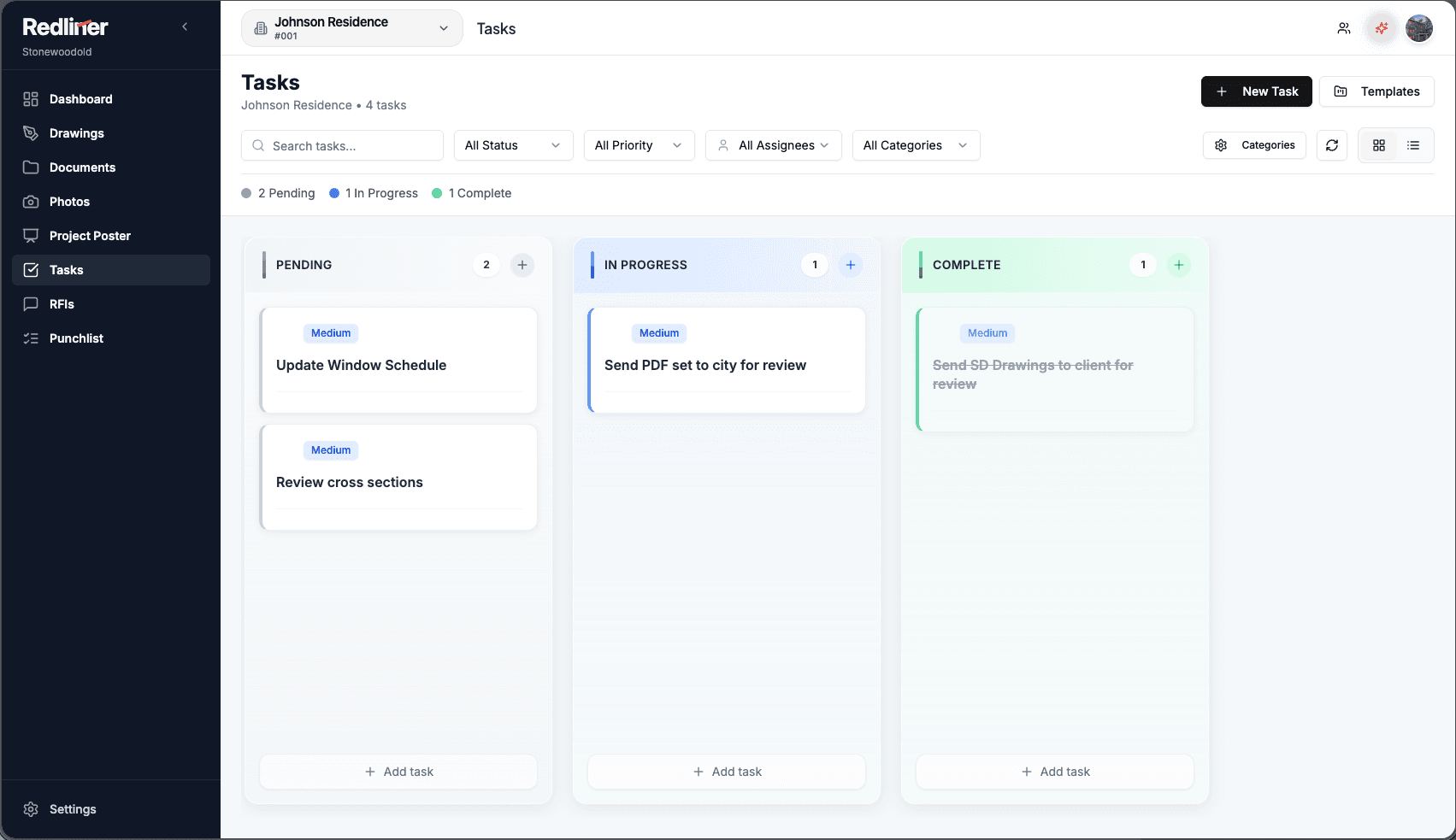Viewport: 1456px width, 840px height.
Task: Open the Drawings section
Action: coord(111,133)
